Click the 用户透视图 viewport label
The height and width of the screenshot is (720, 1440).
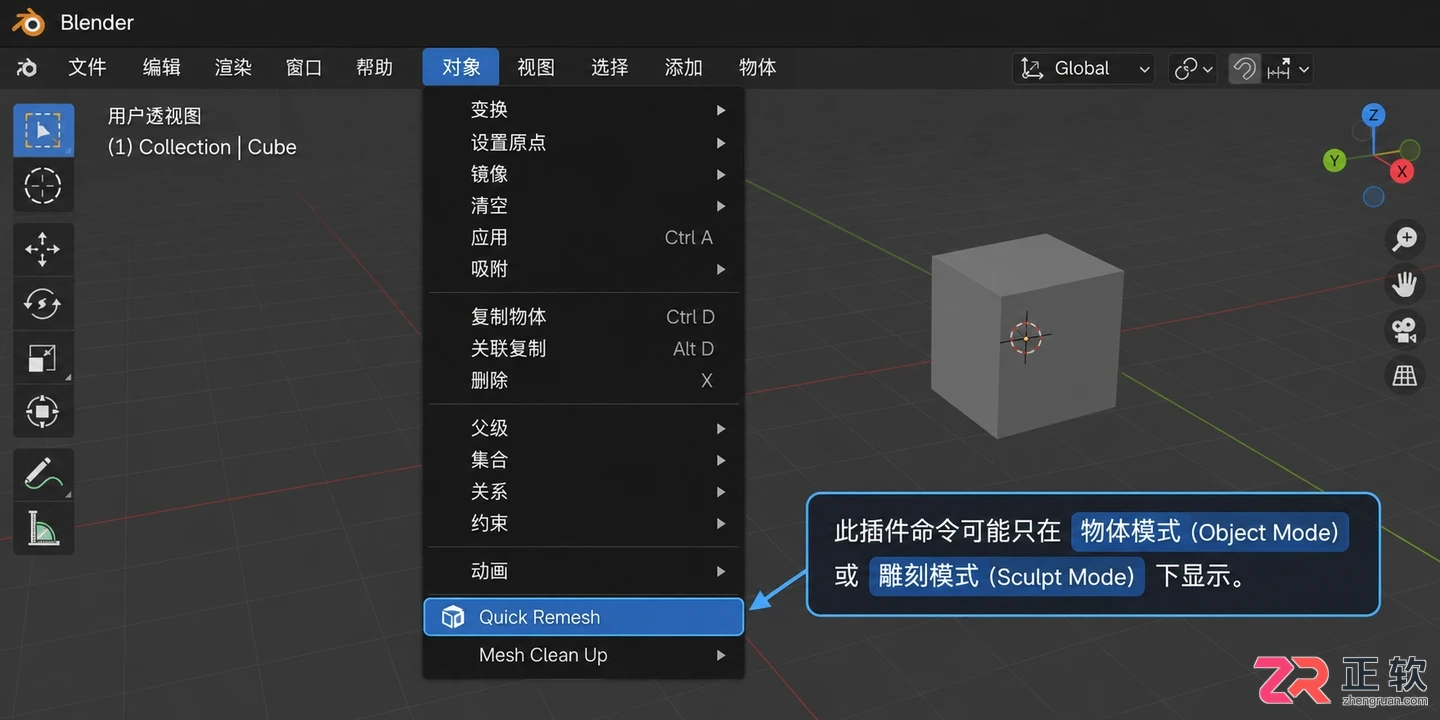click(x=155, y=116)
